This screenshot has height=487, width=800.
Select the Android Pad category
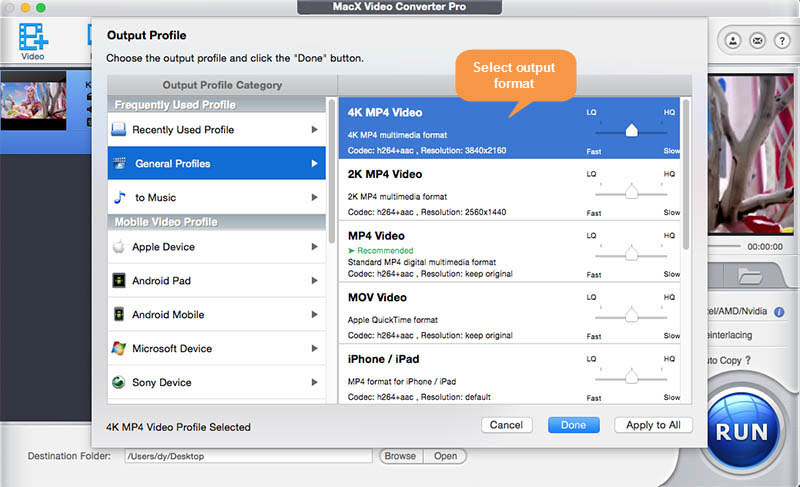click(x=217, y=280)
